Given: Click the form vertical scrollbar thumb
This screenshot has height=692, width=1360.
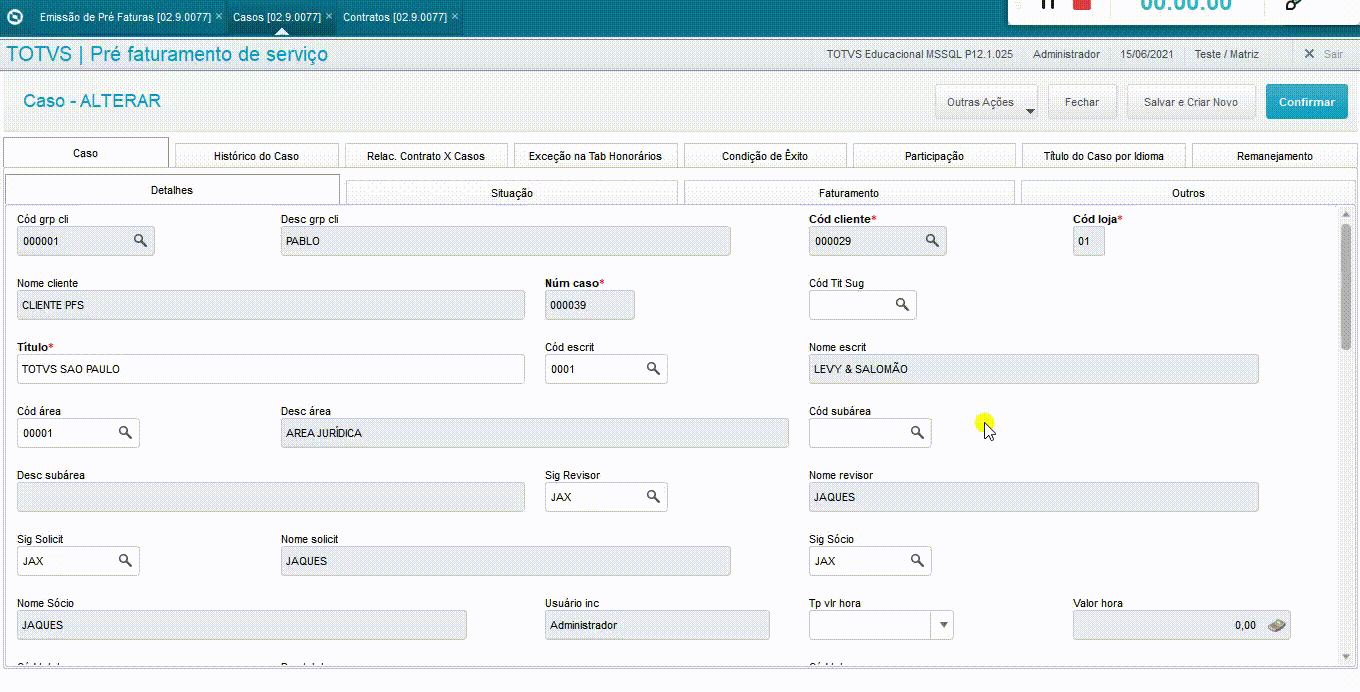Looking at the screenshot, I should point(1346,286).
